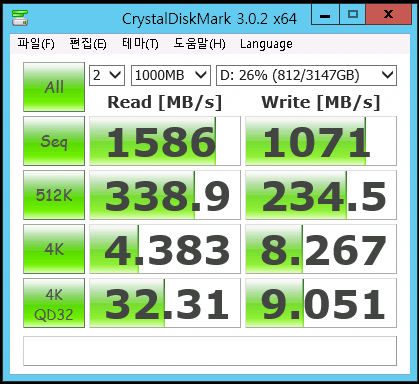Click the 512K write result 234.5
Screen dimensions: 419x384
point(321,195)
